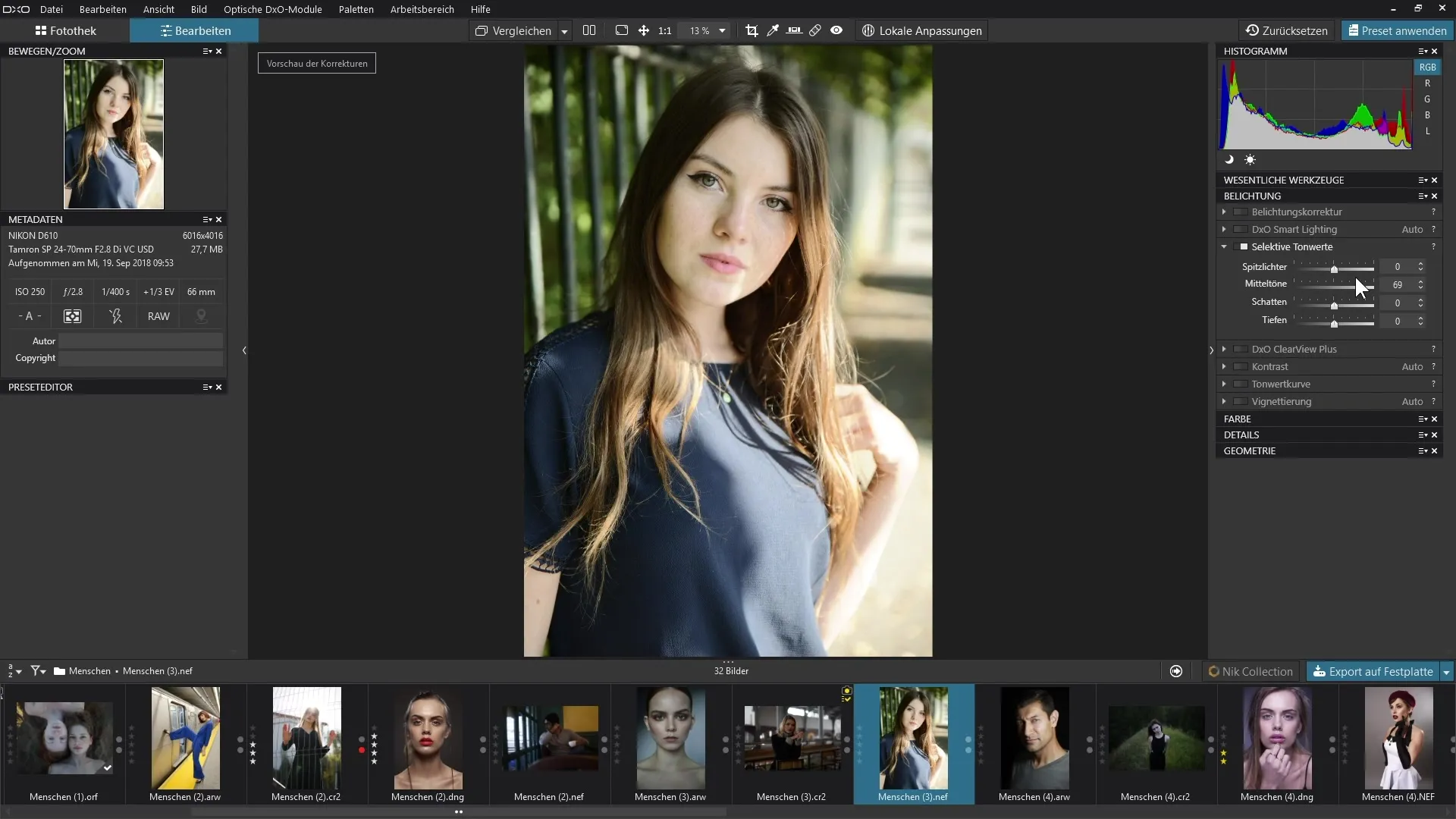
Task: Enable the DxO Smart Lighting toggle
Action: 1241,230
